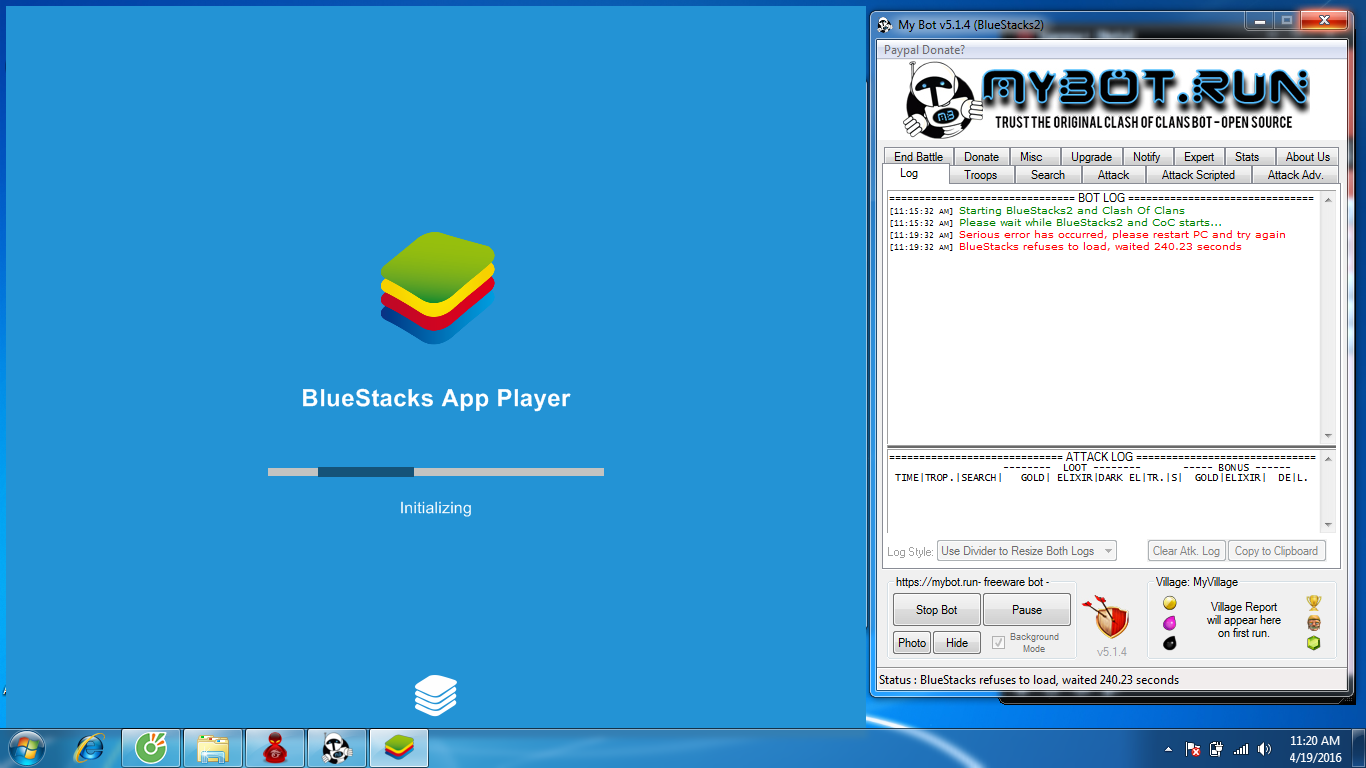Open the Windows Start menu orb
Screen dimensions: 1366x768
(28, 748)
